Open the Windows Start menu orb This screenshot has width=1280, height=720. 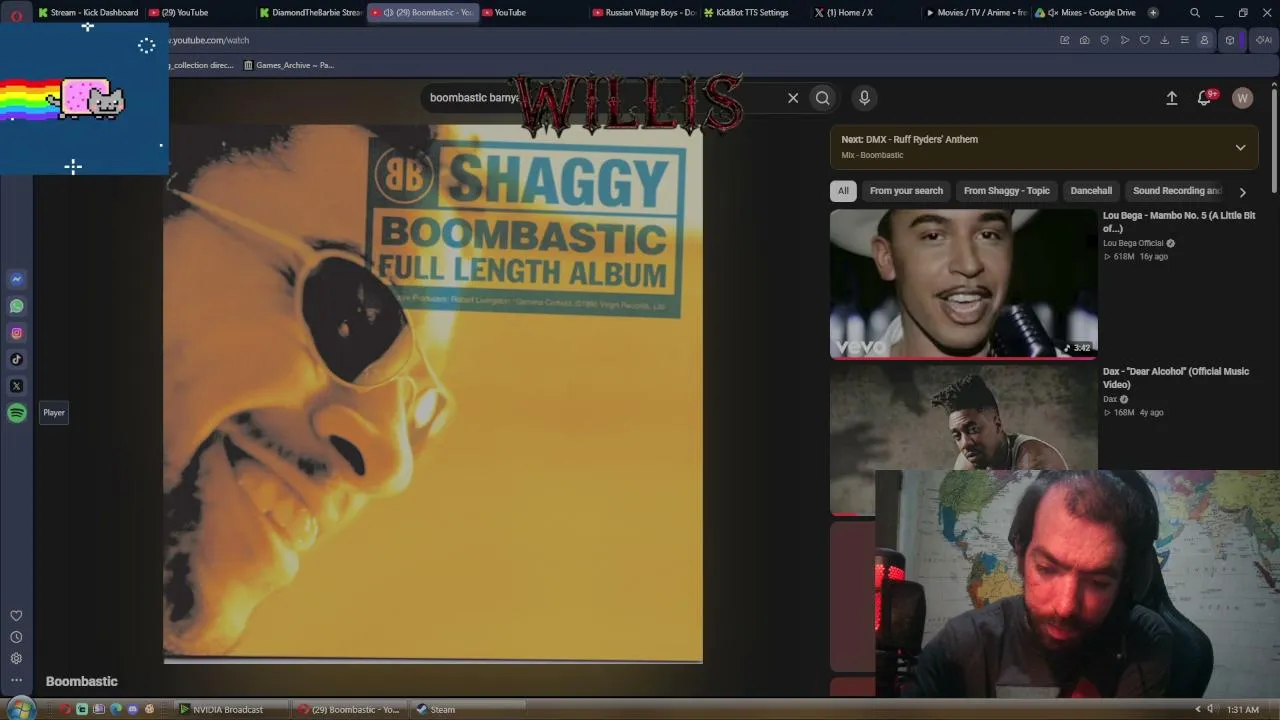point(20,709)
